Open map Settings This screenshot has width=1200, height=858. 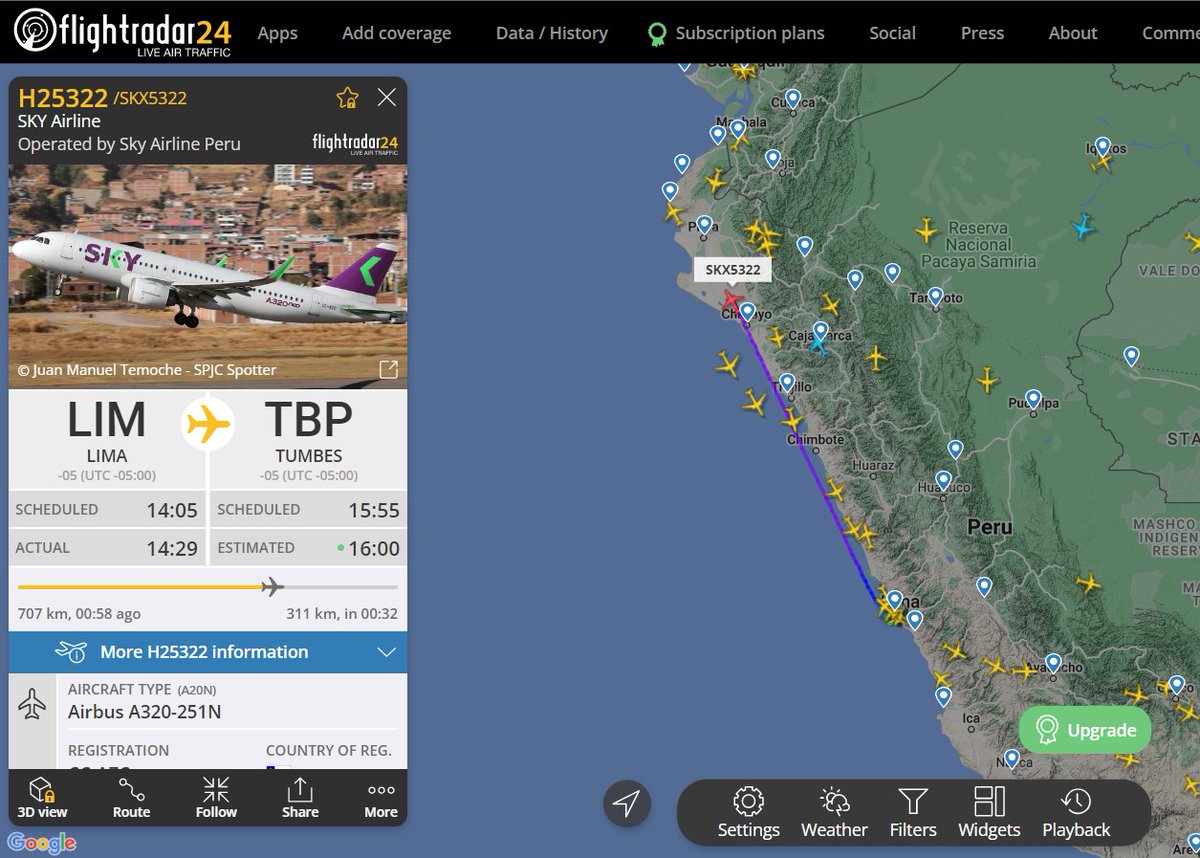(748, 812)
